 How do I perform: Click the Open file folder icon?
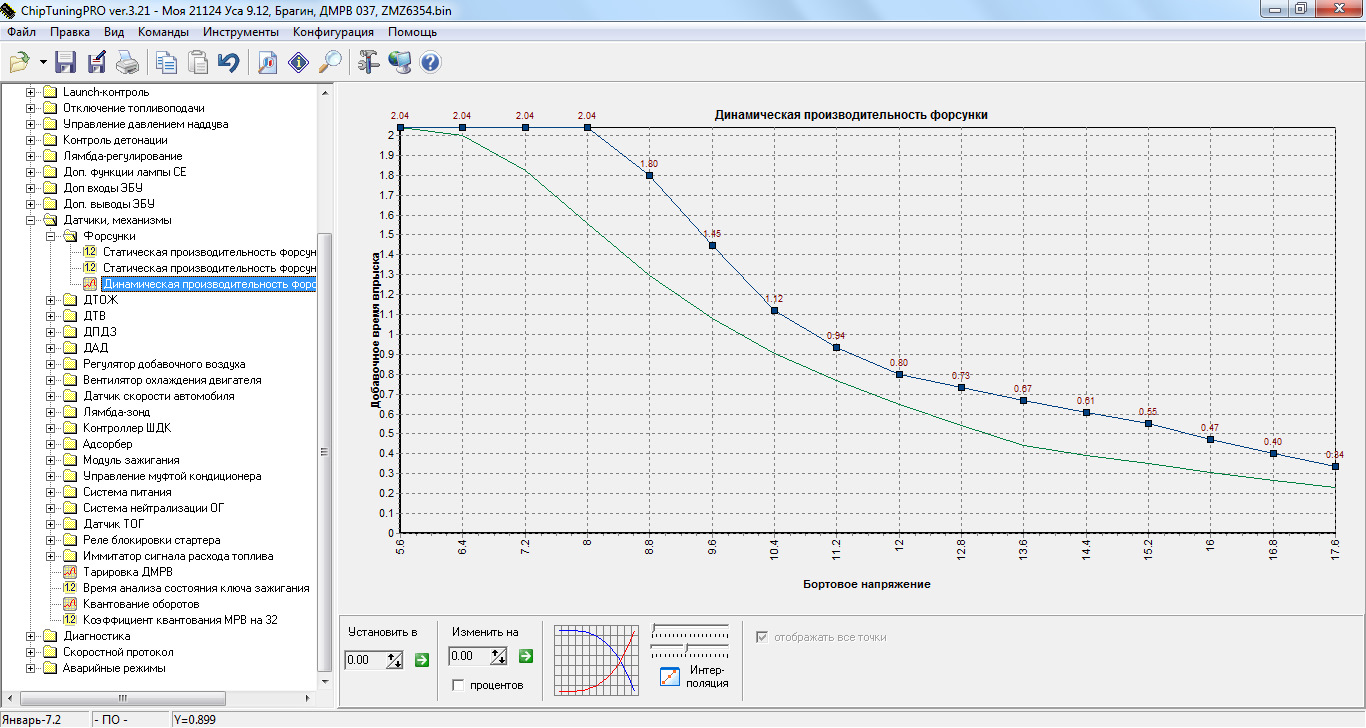(x=19, y=63)
